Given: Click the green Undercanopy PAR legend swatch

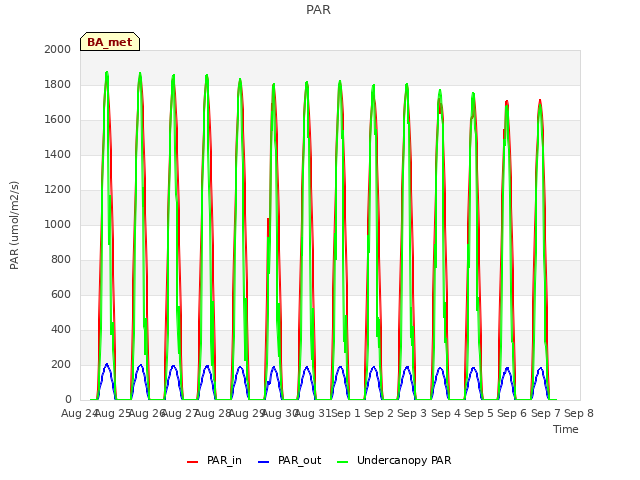Looking at the screenshot, I should point(343,462).
